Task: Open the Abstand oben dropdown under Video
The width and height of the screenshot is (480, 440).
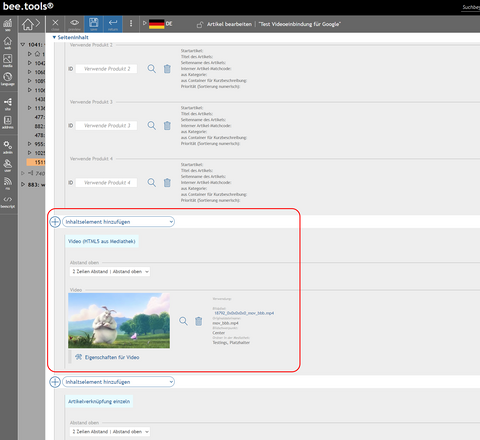Action: 110,272
